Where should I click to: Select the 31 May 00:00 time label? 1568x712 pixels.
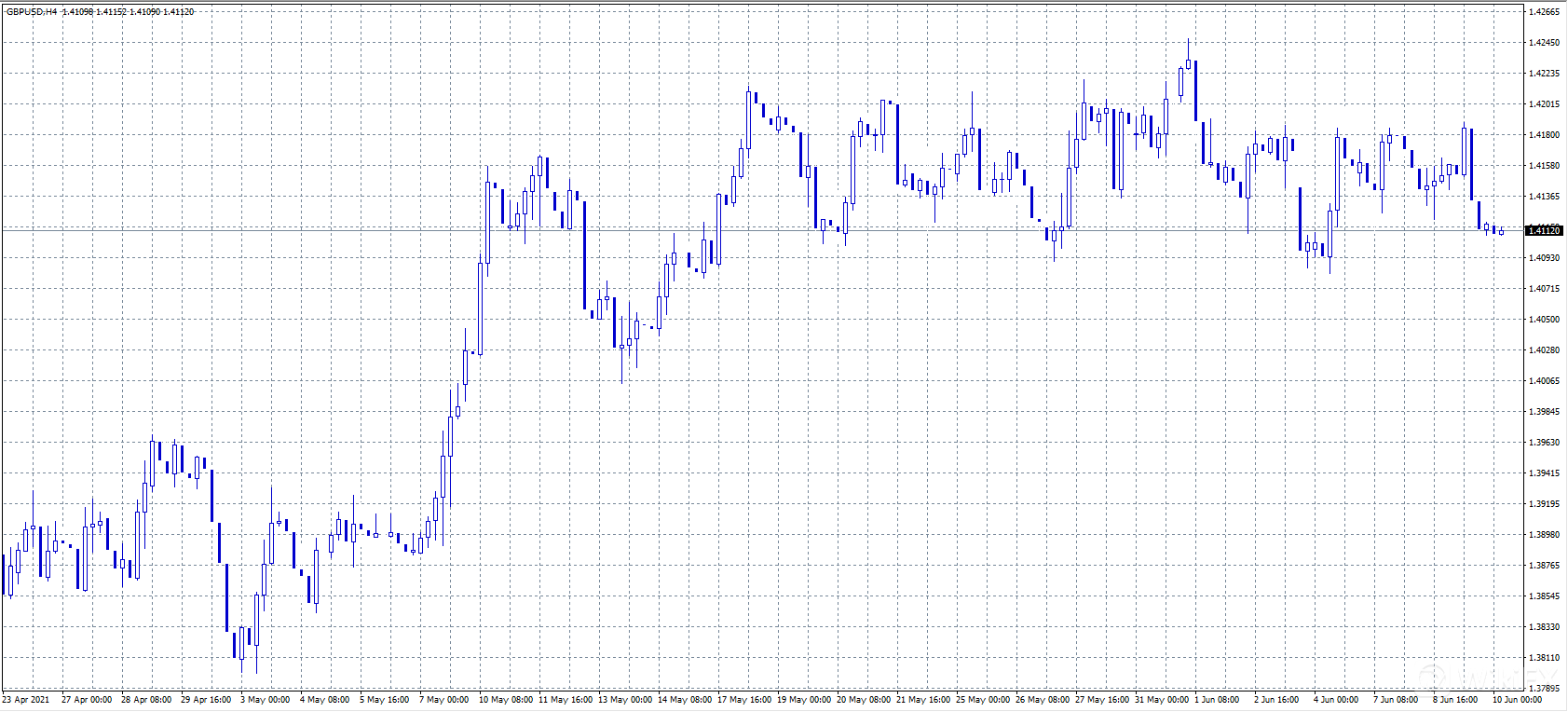point(1162,700)
